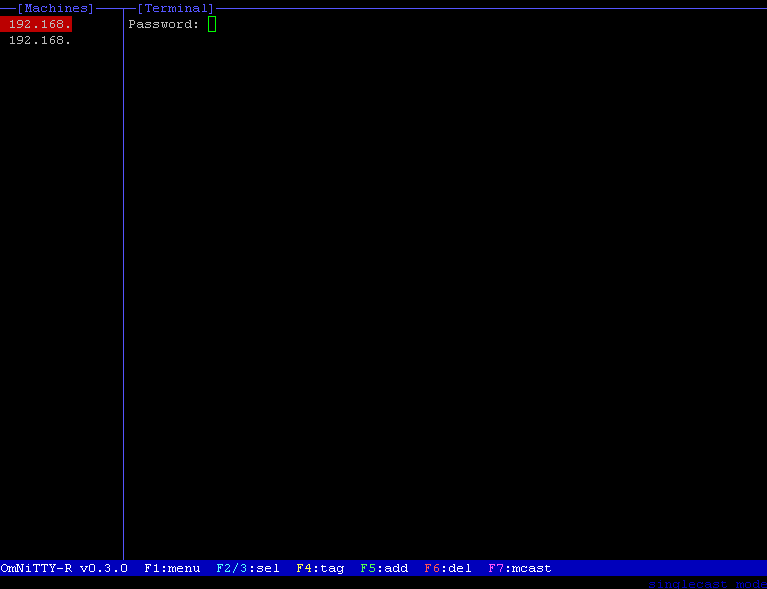Click empty space below the machines list
This screenshot has width=767, height=589.
60,300
